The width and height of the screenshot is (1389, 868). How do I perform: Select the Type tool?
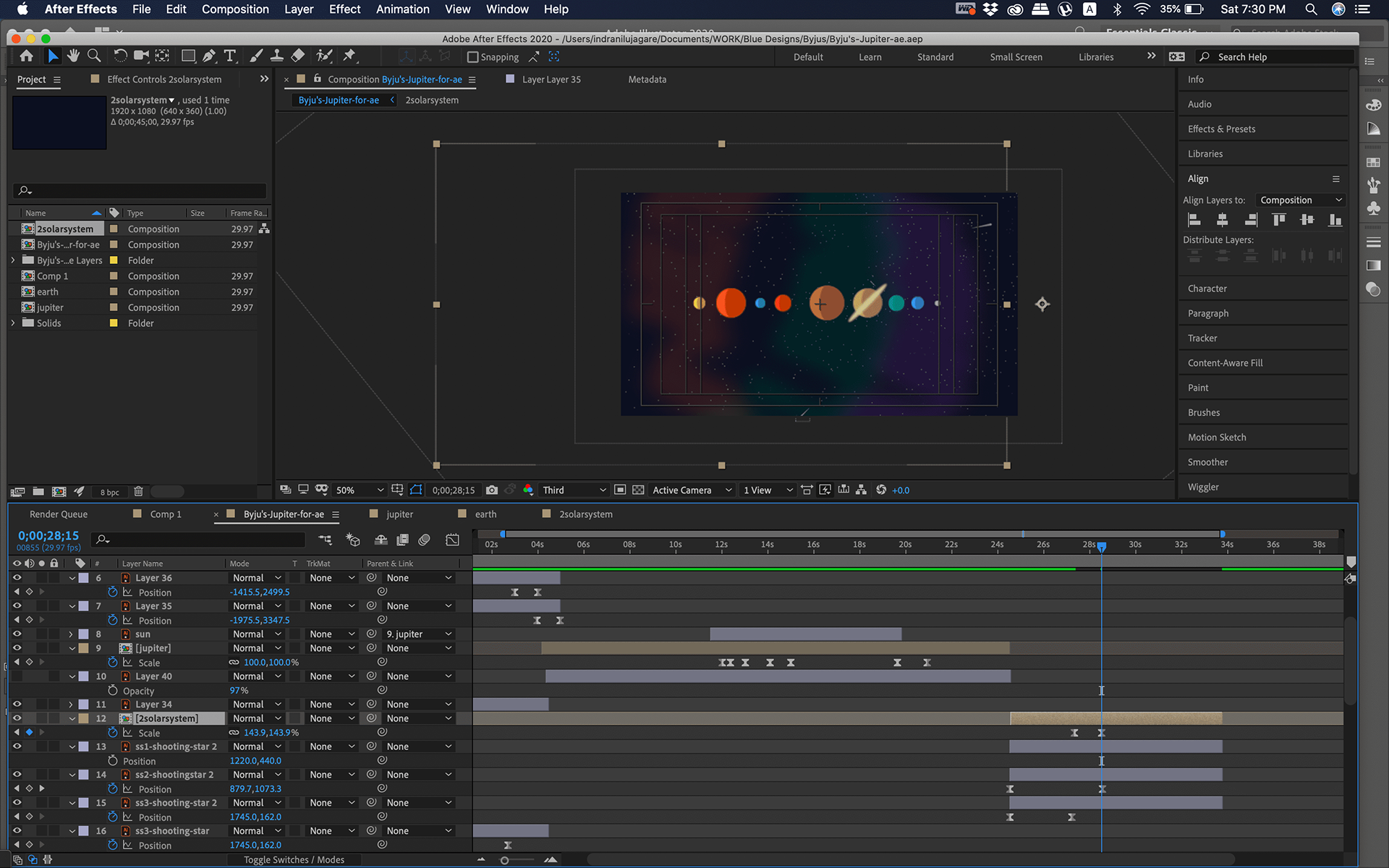click(230, 56)
